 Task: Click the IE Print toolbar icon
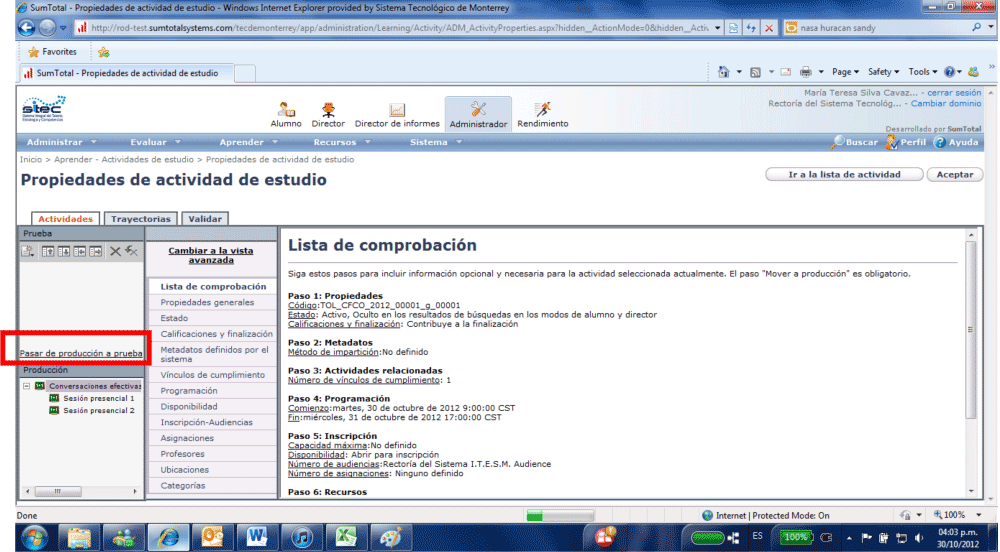pyautogui.click(x=806, y=72)
